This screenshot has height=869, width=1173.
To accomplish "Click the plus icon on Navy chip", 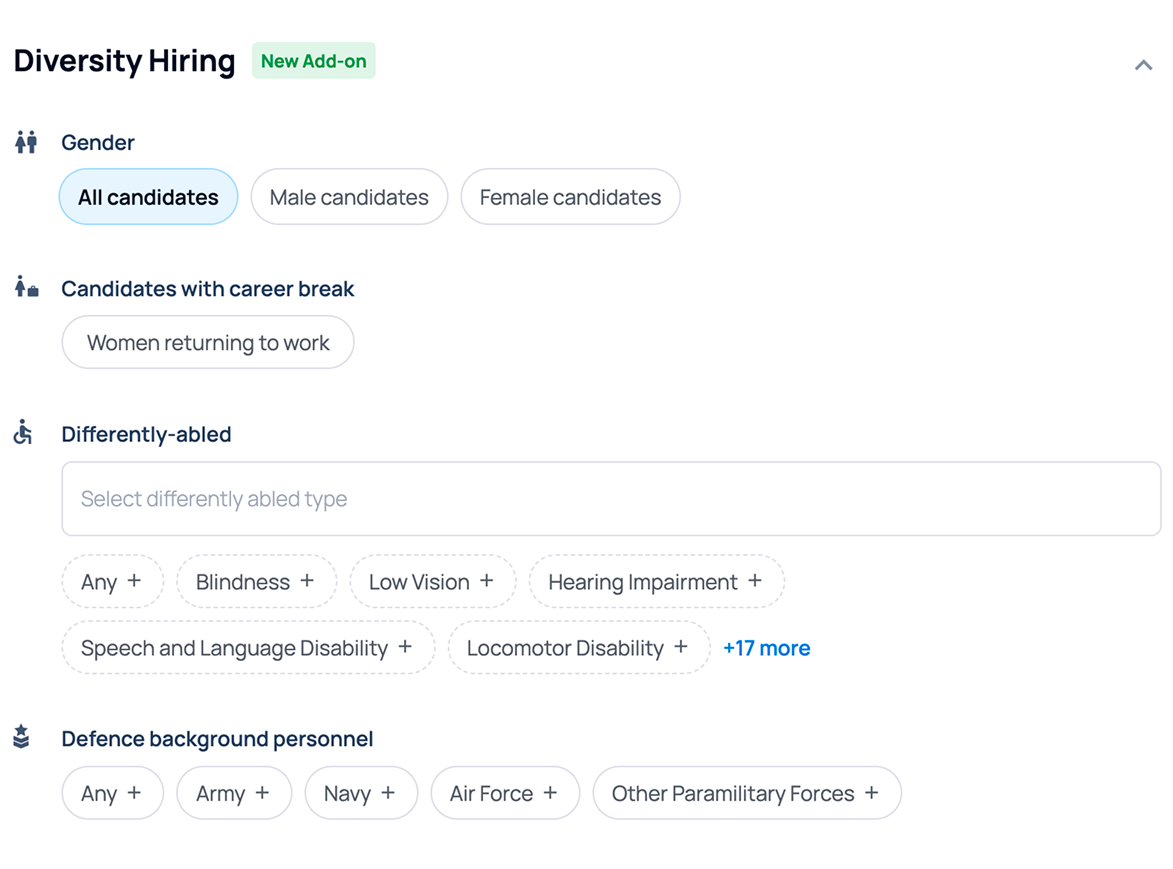I will click(388, 793).
